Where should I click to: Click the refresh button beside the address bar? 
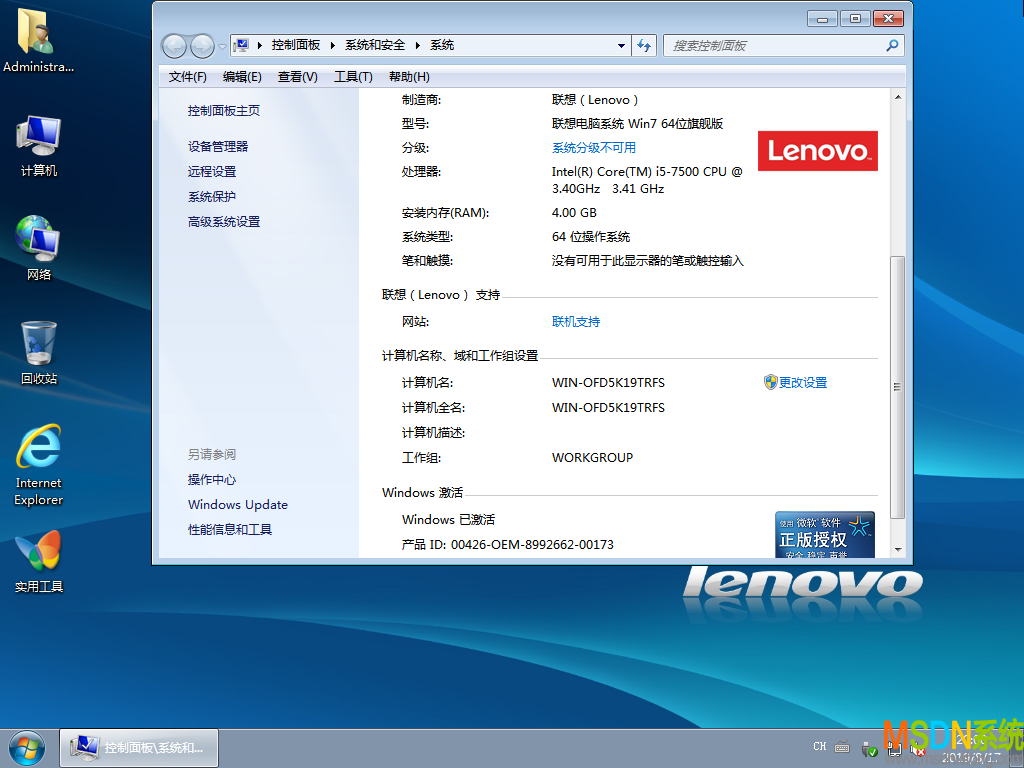[x=644, y=45]
